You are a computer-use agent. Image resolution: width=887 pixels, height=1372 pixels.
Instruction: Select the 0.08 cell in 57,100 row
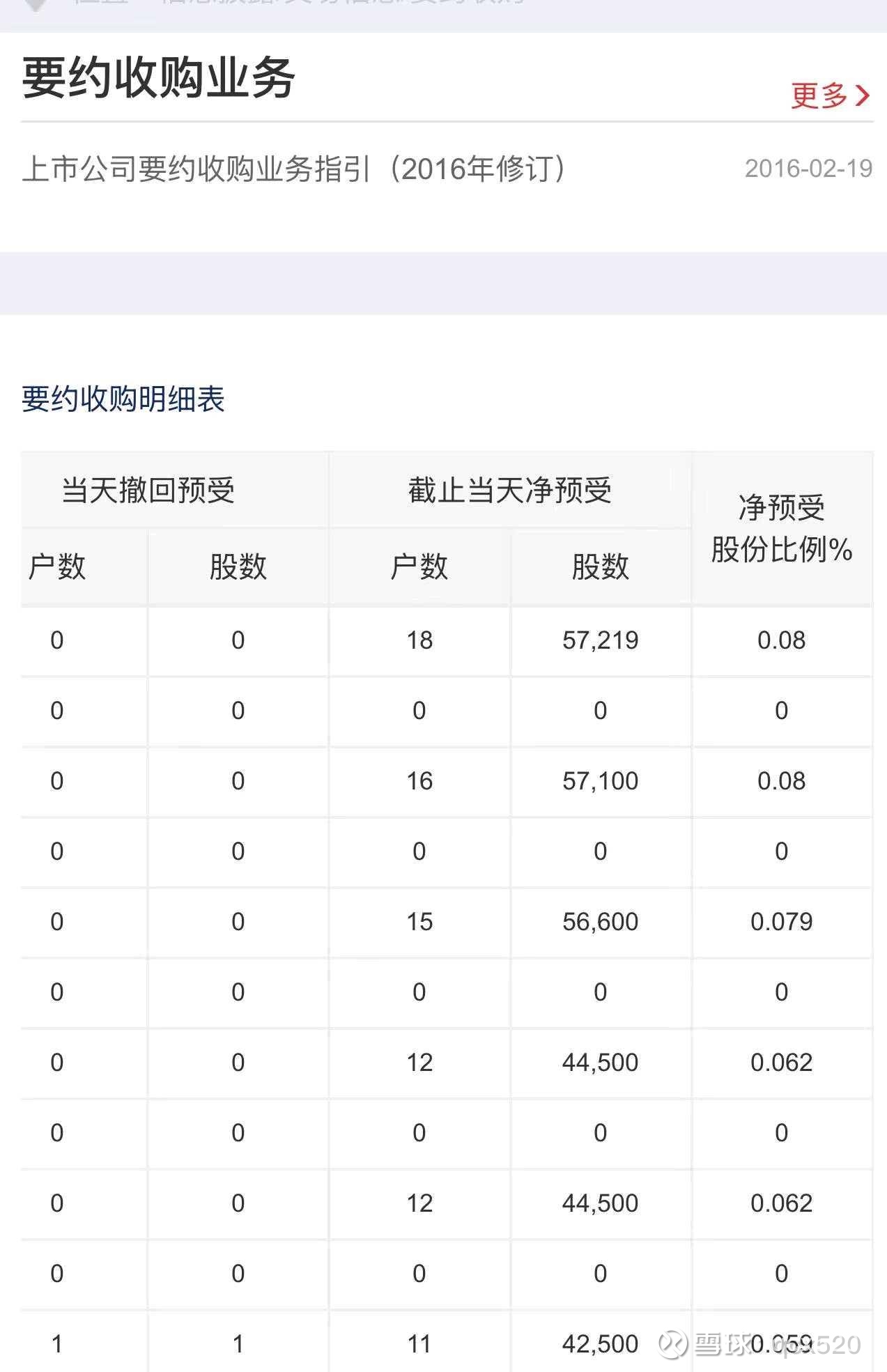[x=782, y=781]
